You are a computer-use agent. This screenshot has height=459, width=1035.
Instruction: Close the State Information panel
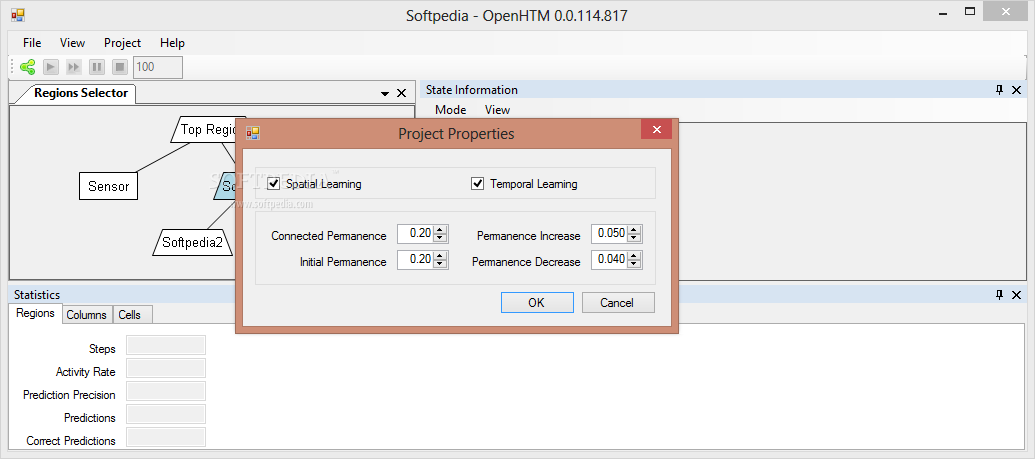(x=1017, y=90)
